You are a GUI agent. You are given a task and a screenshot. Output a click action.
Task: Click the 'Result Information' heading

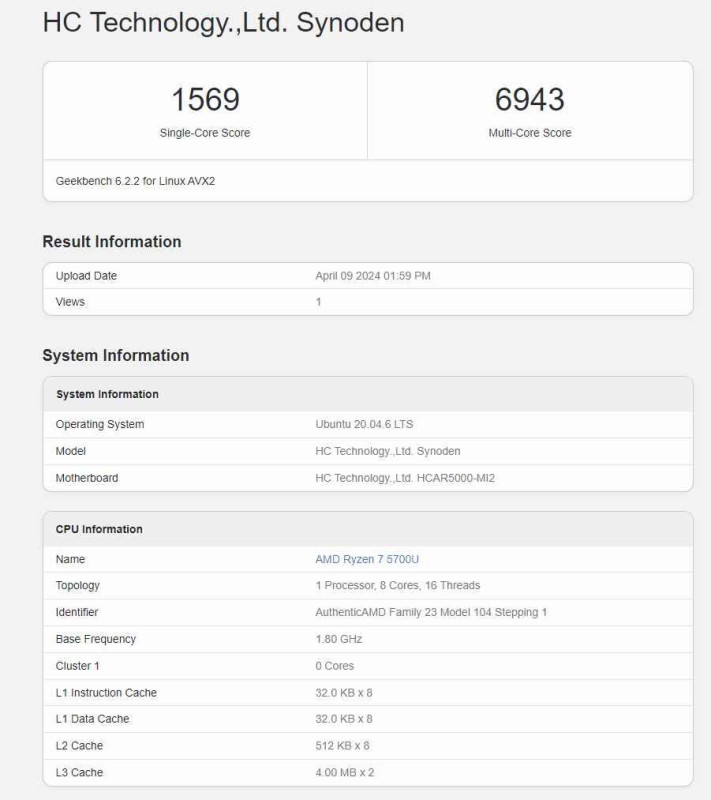click(112, 241)
